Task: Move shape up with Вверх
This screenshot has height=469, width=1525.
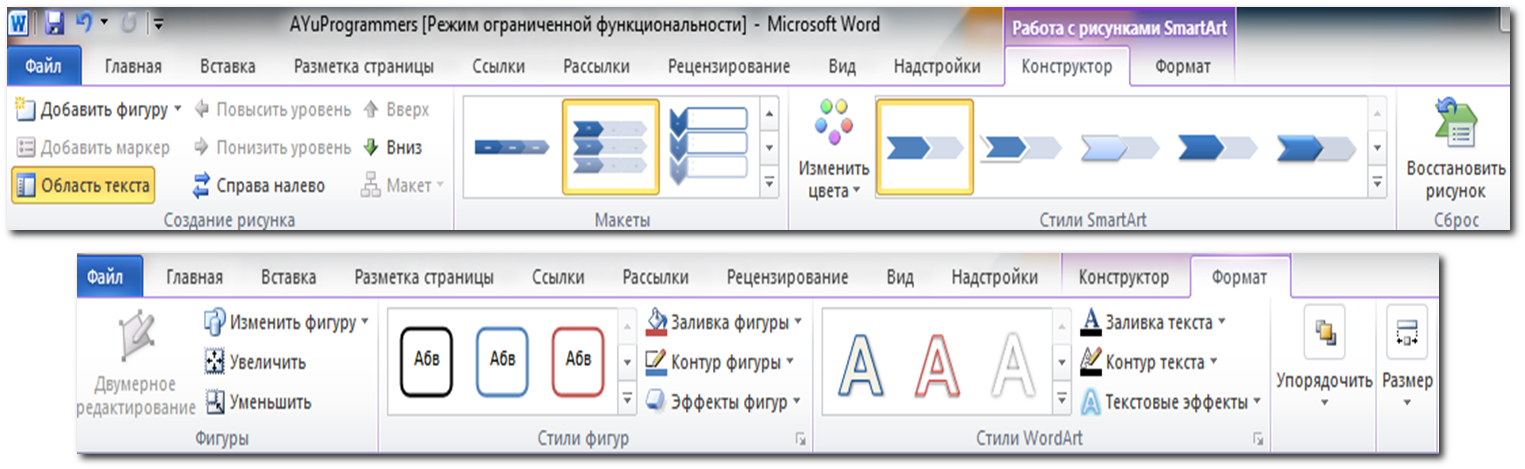Action: (x=396, y=109)
